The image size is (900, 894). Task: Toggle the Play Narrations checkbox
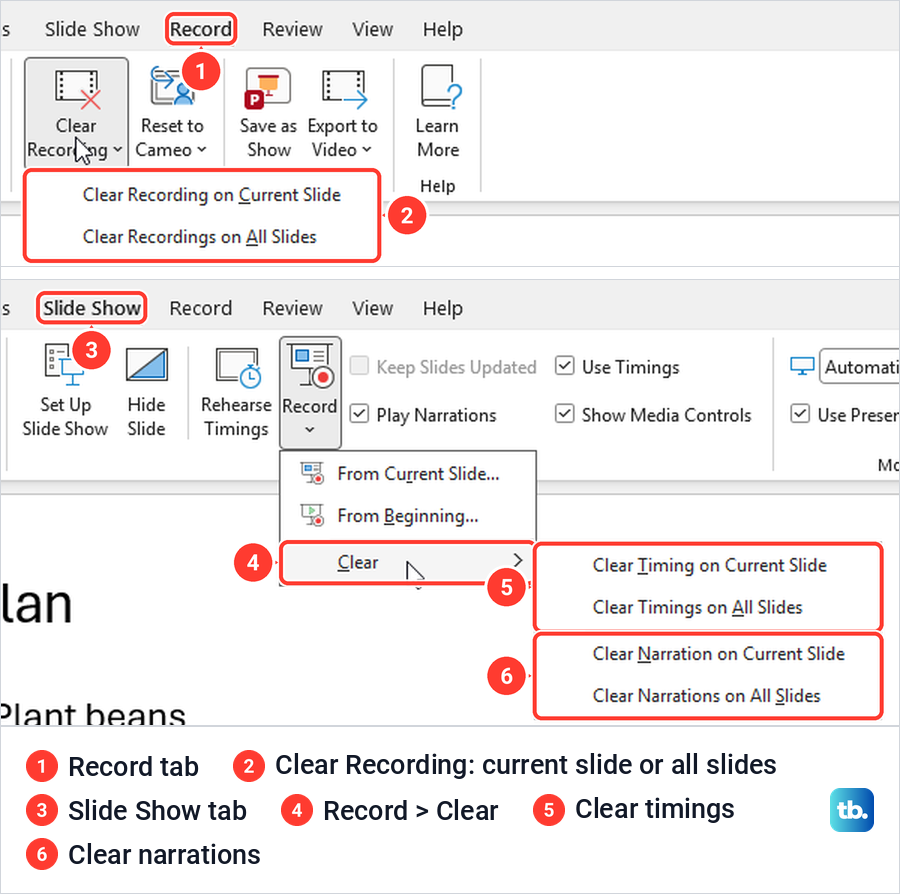tap(359, 414)
